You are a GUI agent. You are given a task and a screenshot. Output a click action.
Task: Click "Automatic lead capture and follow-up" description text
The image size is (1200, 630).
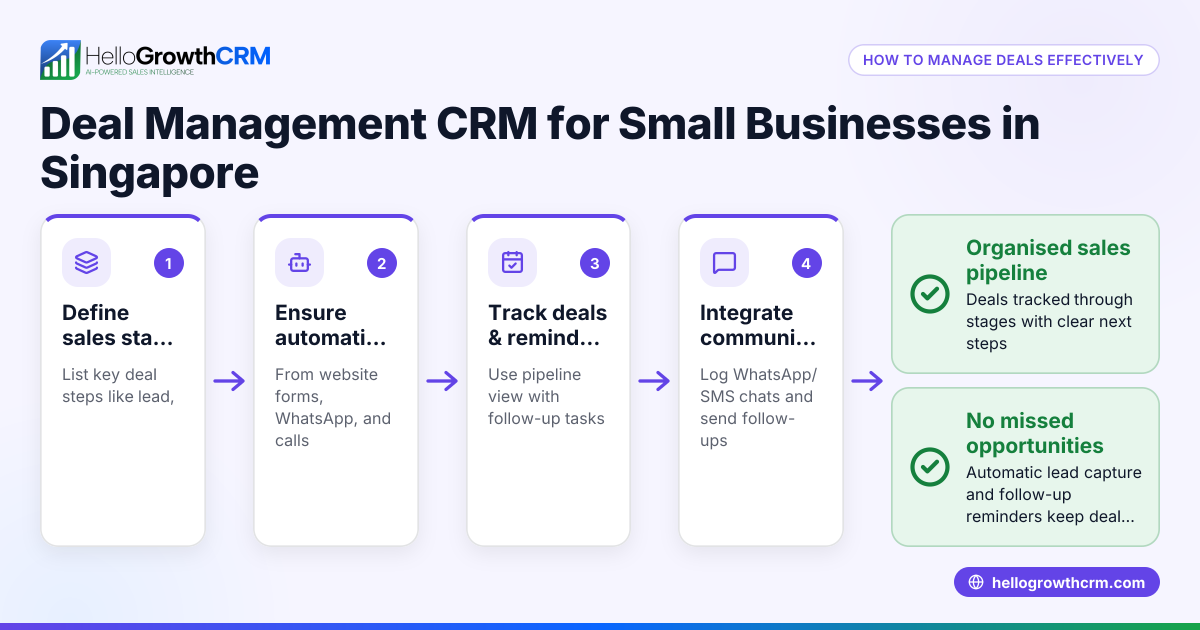pos(1054,494)
